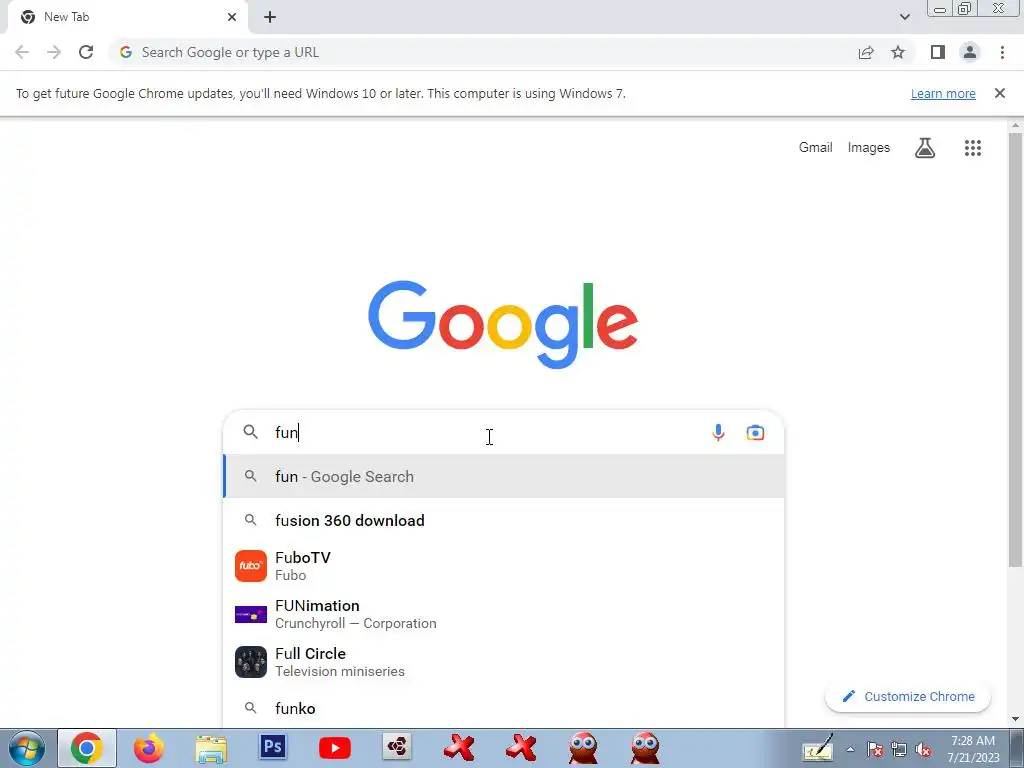Click the network tray icon
The width and height of the screenshot is (1024, 768).
click(899, 750)
